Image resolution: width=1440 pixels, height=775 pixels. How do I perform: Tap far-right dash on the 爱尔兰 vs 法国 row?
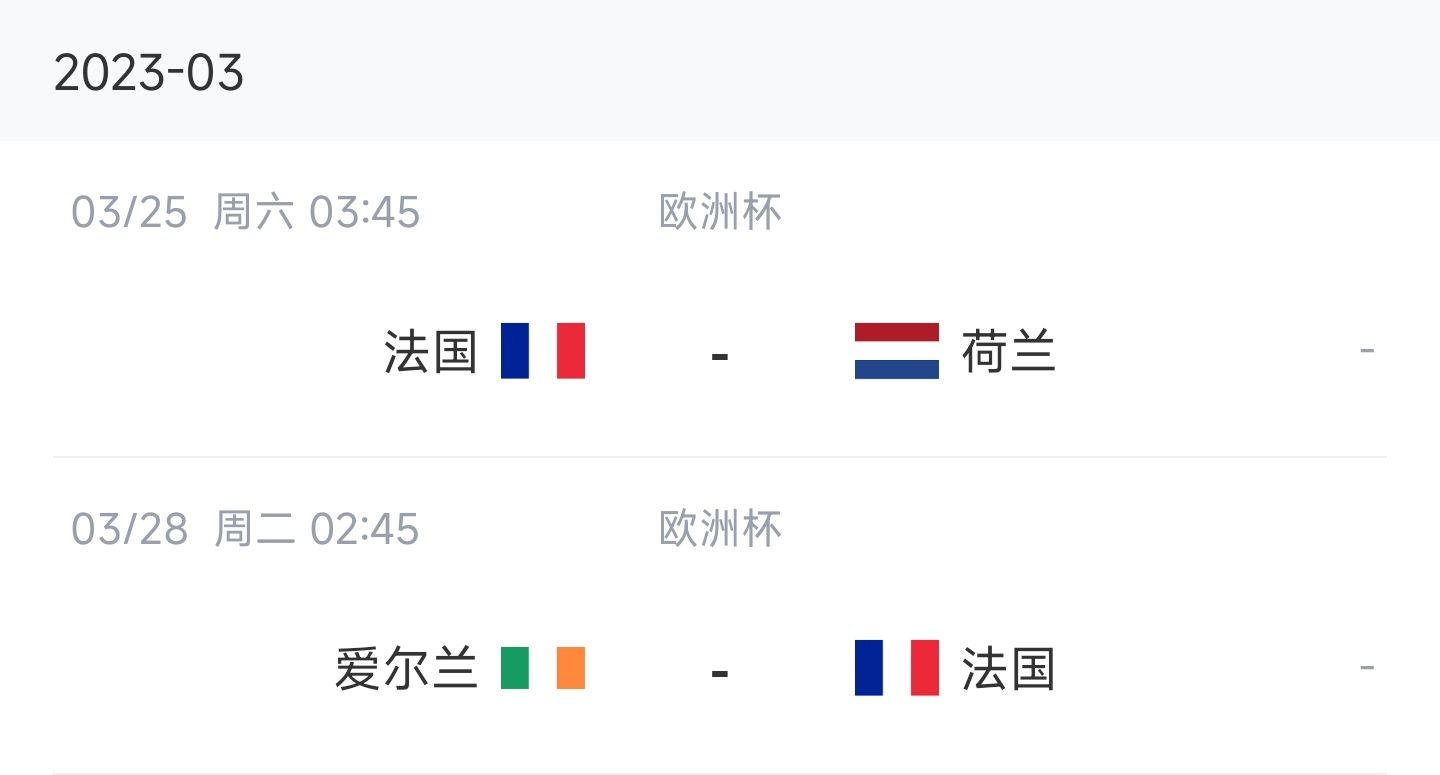click(x=1367, y=668)
